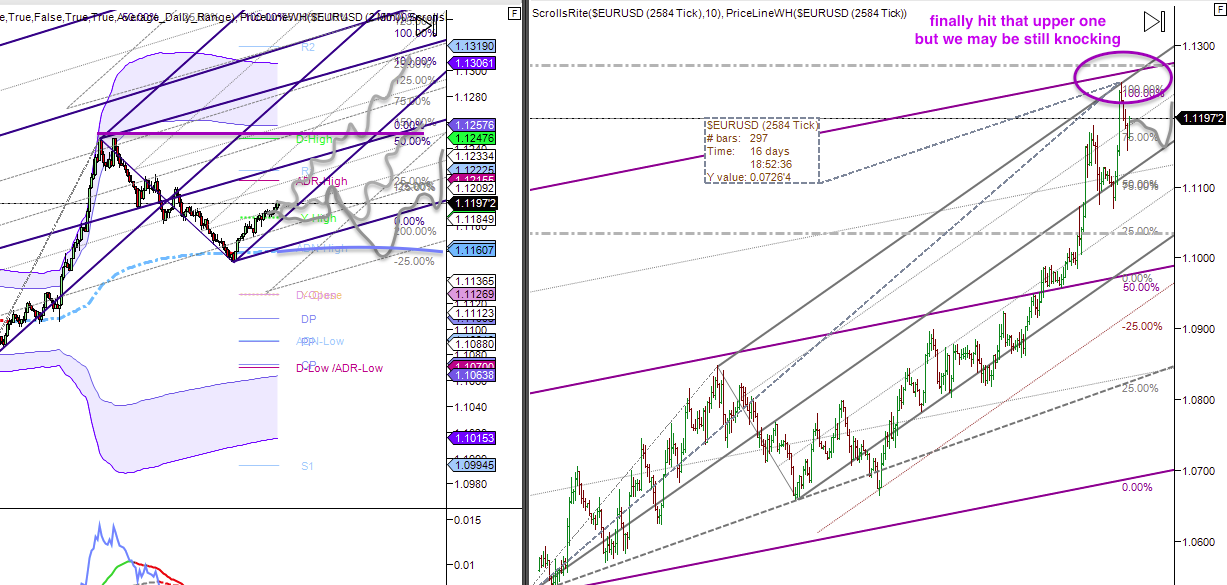The image size is (1227, 585).
Task: Click the -25.00% Fibonacci label in right chart
Action: click(1141, 327)
